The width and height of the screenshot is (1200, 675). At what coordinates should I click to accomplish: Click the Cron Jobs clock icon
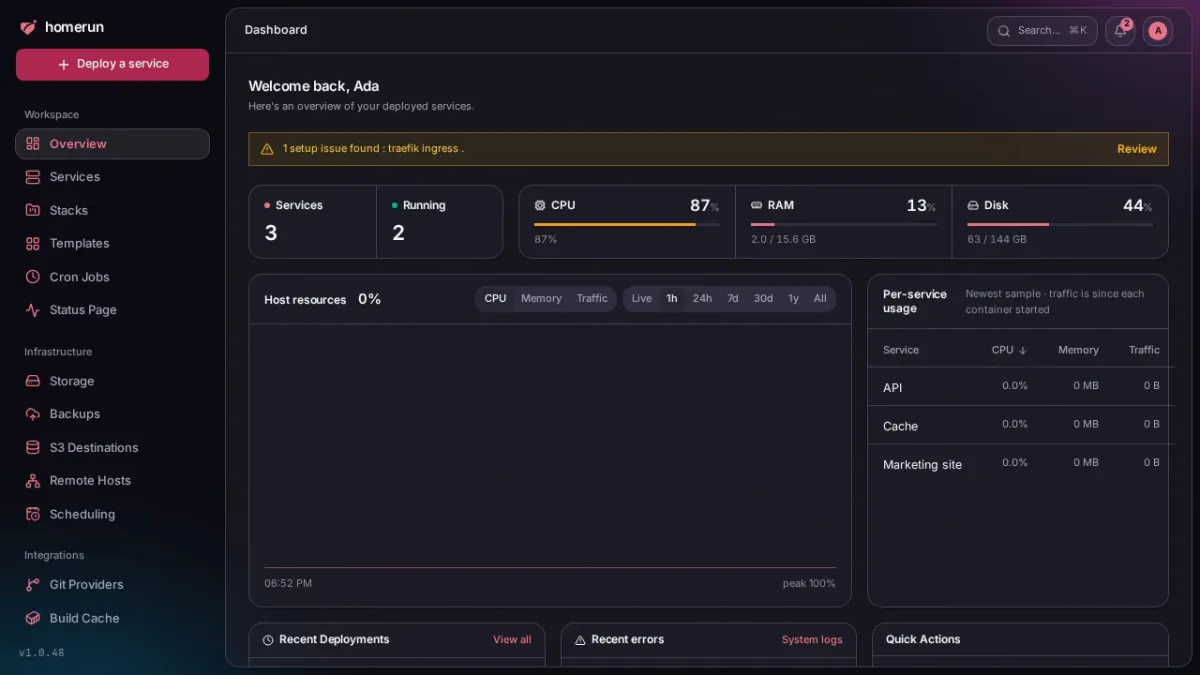point(33,277)
